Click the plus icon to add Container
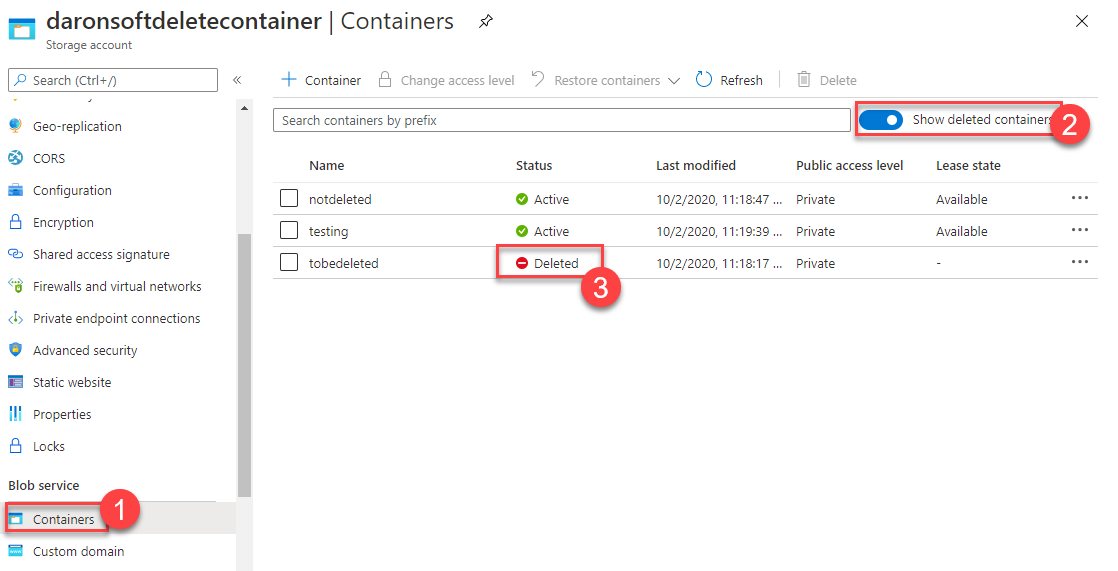This screenshot has width=1118, height=571. (x=289, y=80)
